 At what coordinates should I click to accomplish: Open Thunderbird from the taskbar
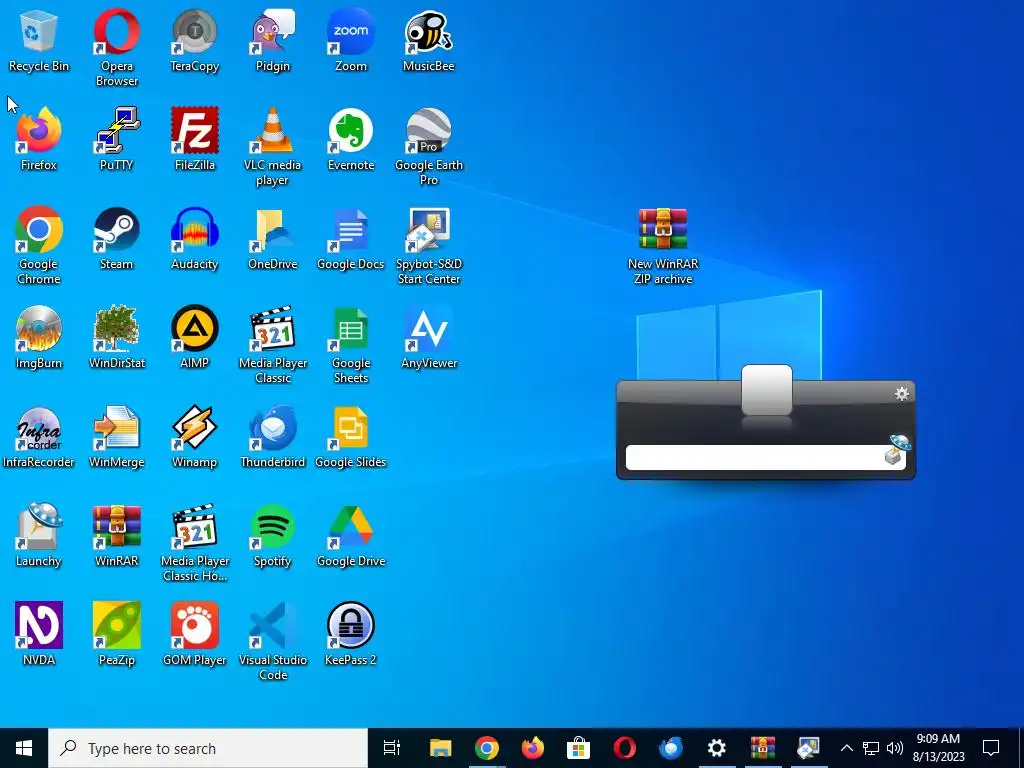pos(671,748)
